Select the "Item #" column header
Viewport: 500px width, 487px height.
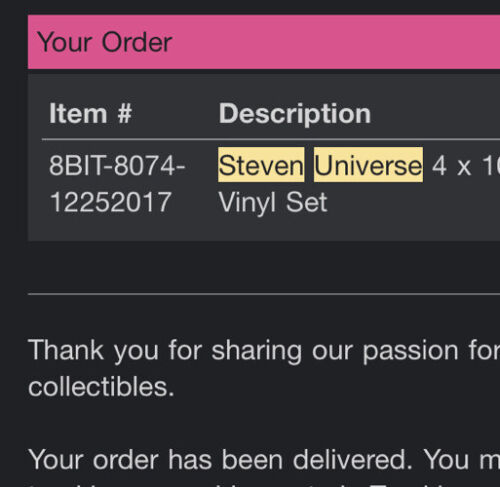coord(90,114)
